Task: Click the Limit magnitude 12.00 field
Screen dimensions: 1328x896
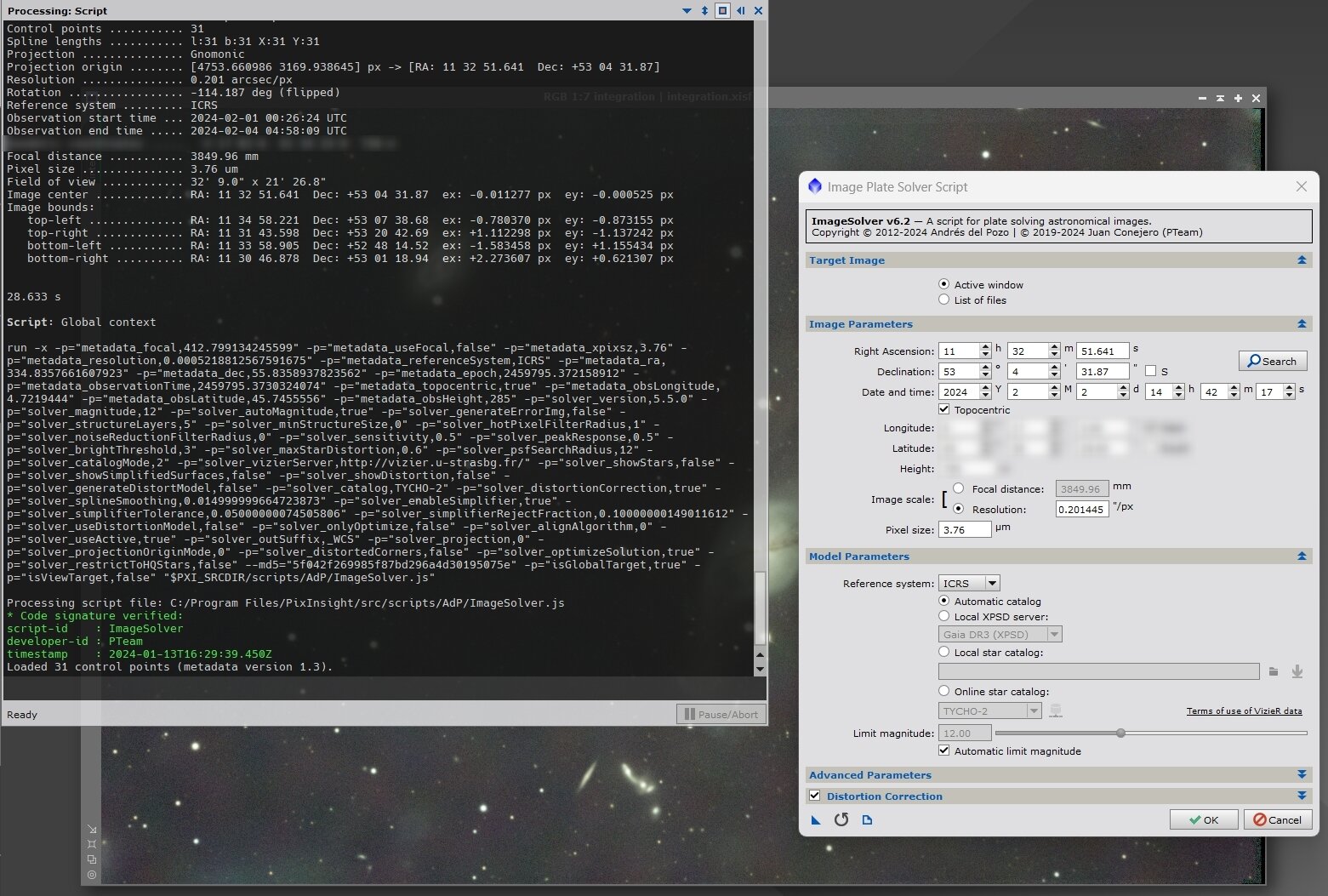Action: pos(965,733)
